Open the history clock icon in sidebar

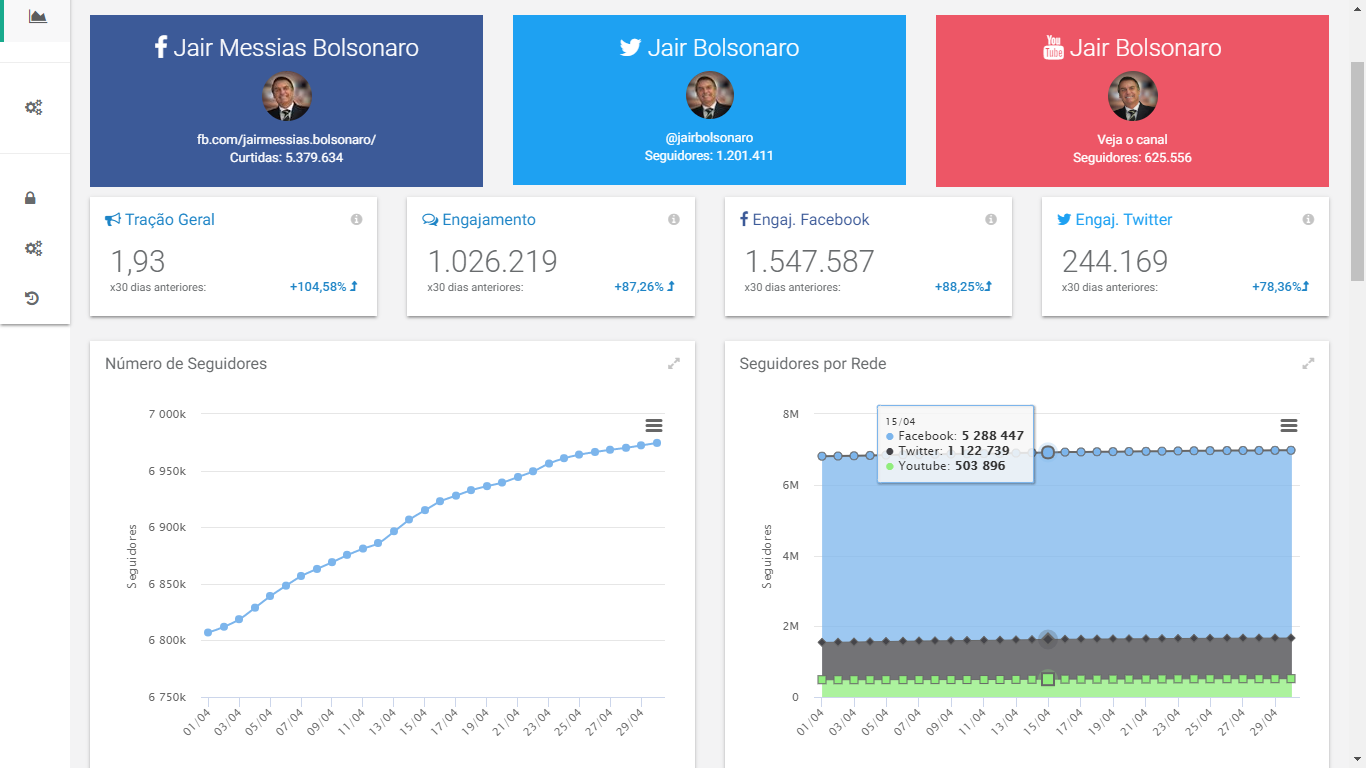[32, 298]
